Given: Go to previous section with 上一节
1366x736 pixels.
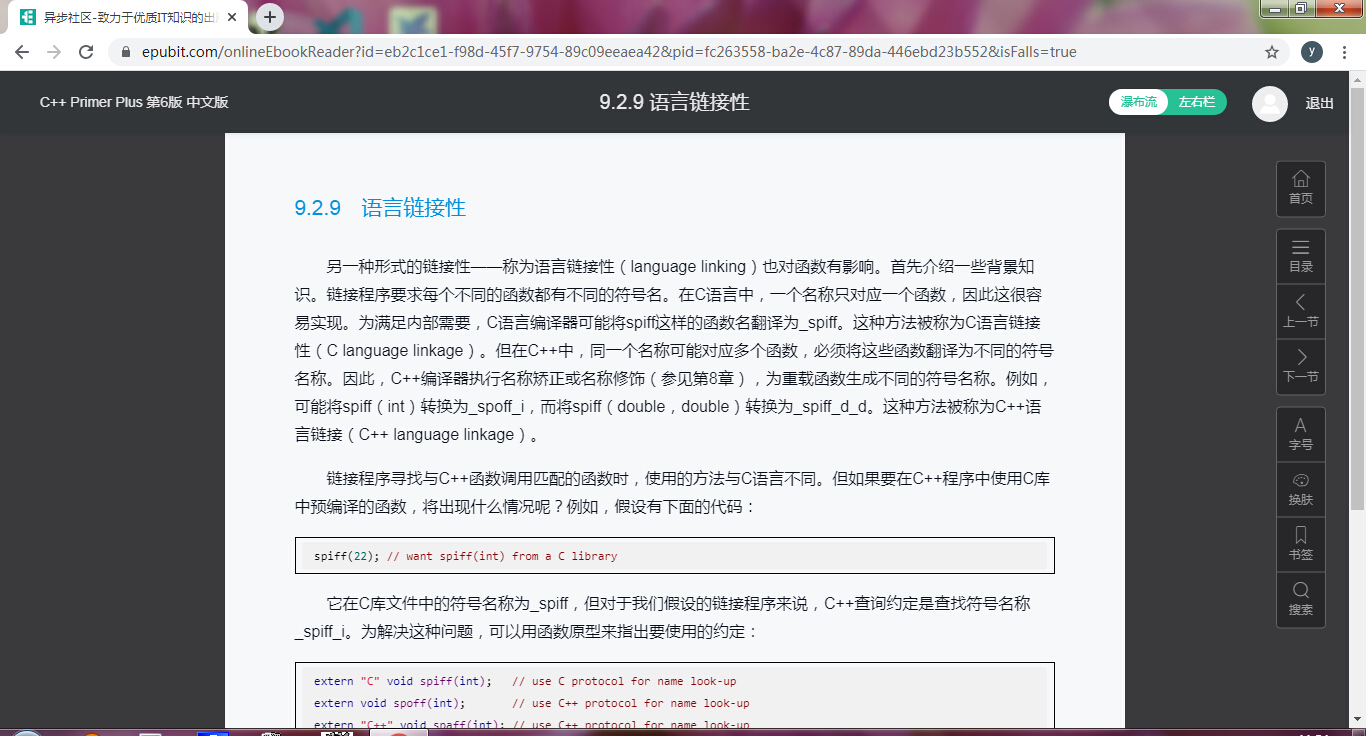Looking at the screenshot, I should (1300, 311).
